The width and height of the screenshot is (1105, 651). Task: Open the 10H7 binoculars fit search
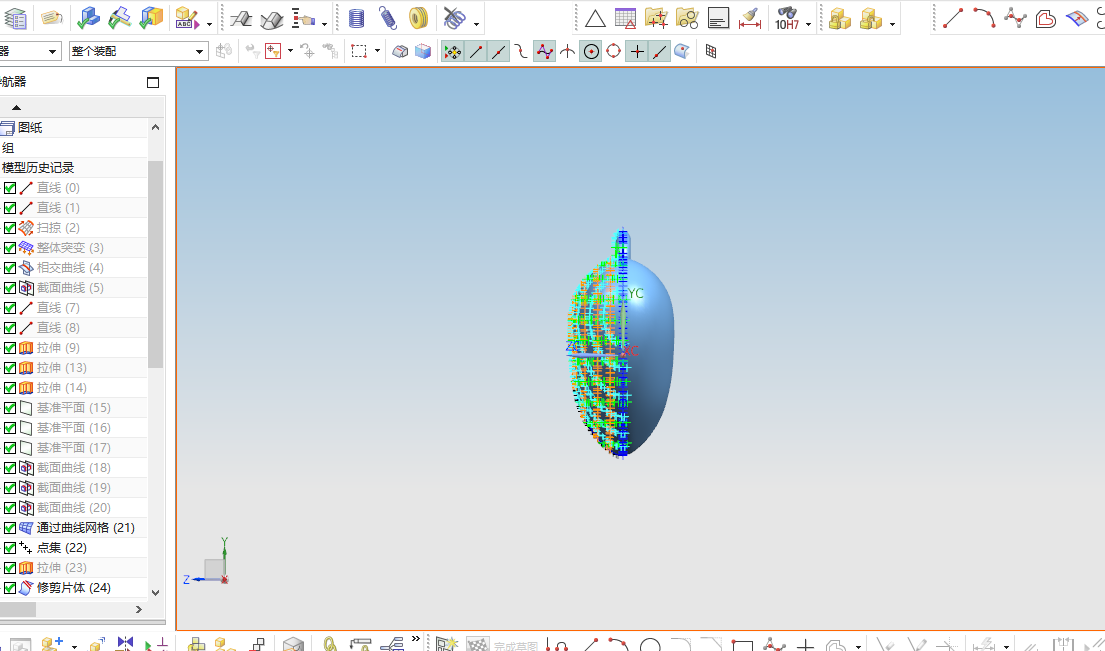click(786, 18)
